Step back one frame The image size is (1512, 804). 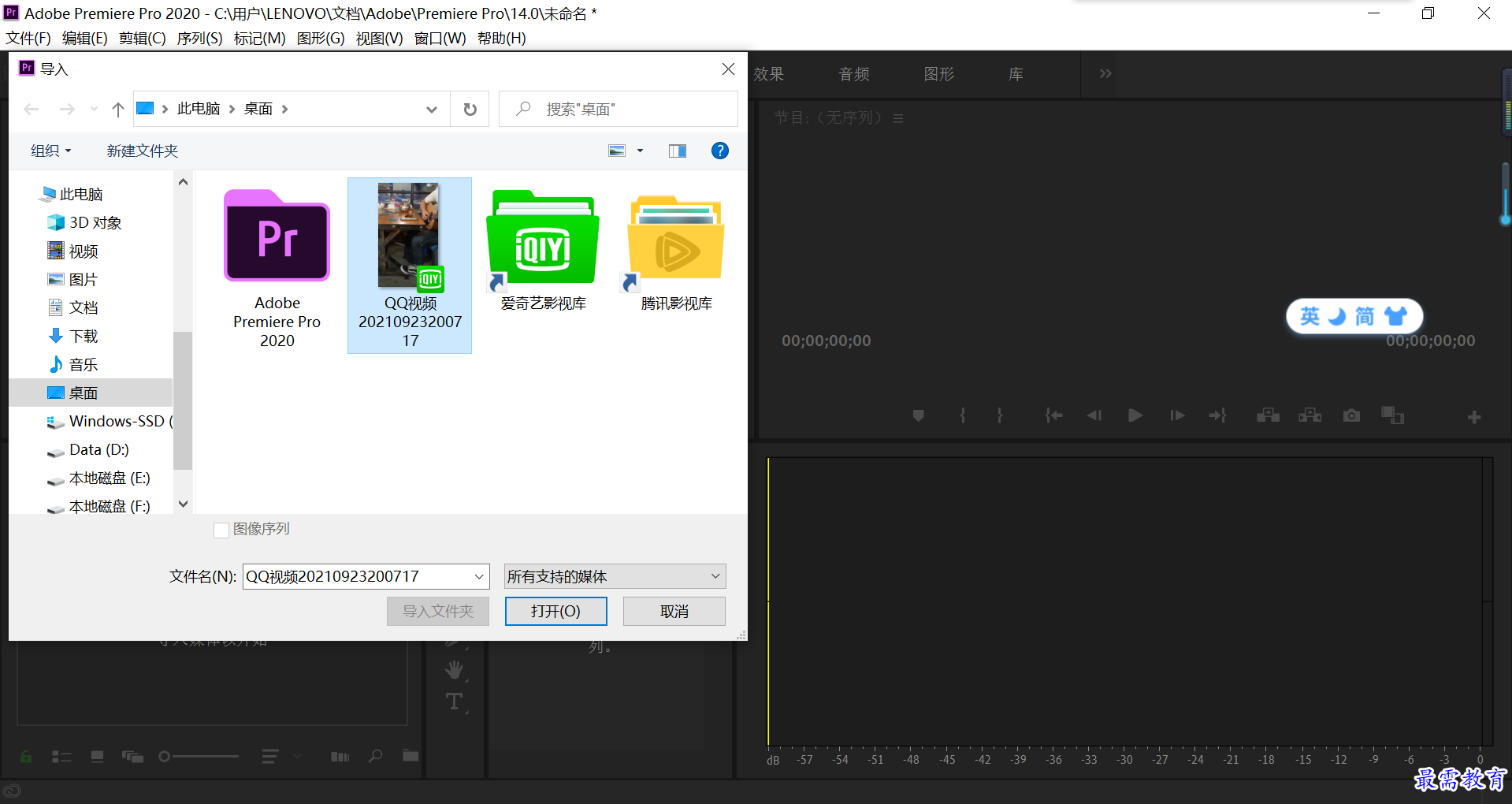(1094, 415)
